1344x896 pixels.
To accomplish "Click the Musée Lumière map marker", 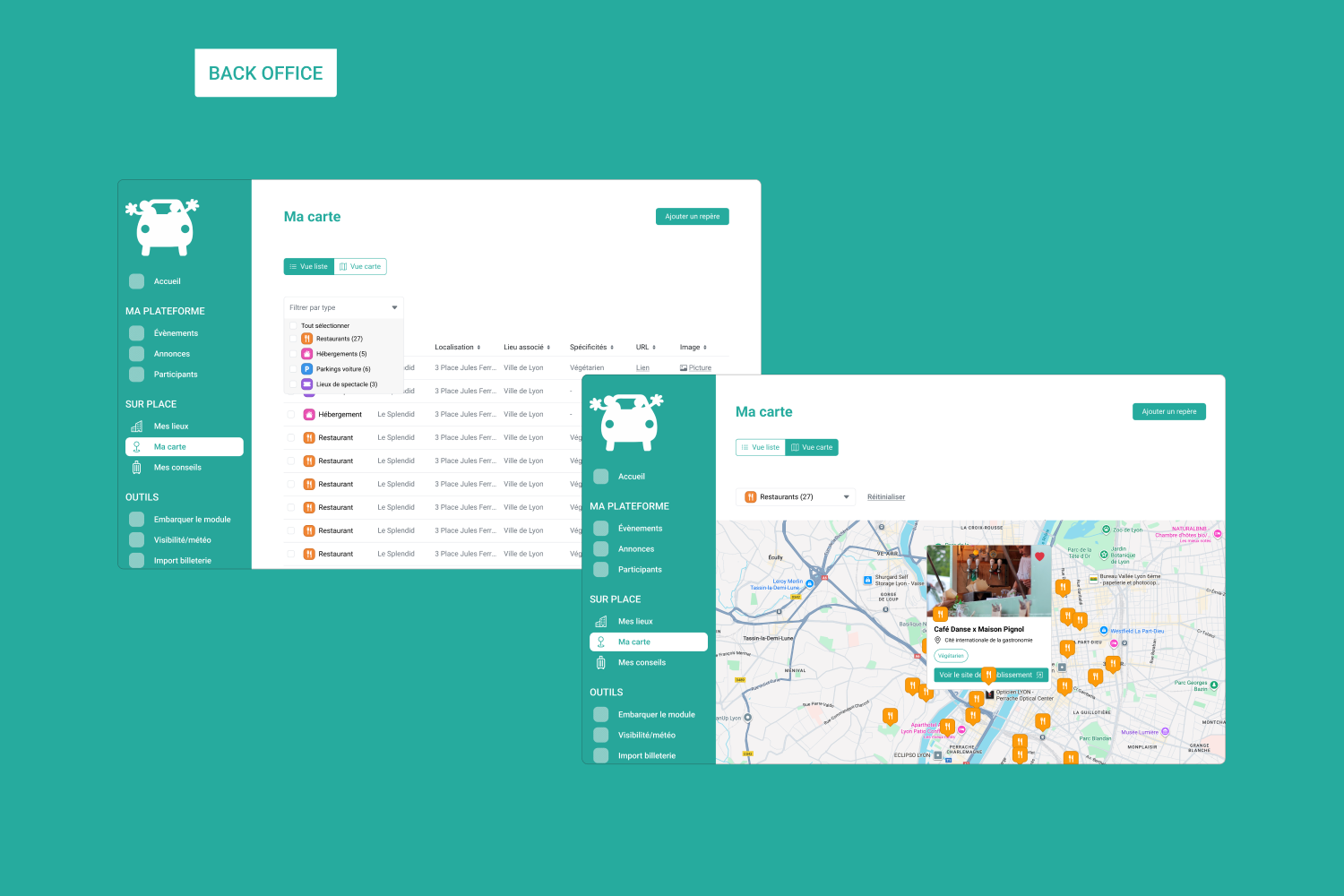I will 1165,732.
